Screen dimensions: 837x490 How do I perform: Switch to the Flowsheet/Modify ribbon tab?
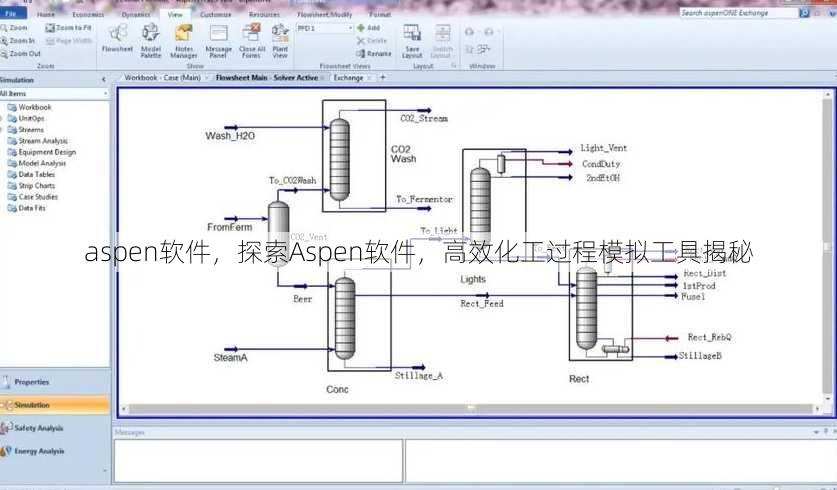(325, 14)
